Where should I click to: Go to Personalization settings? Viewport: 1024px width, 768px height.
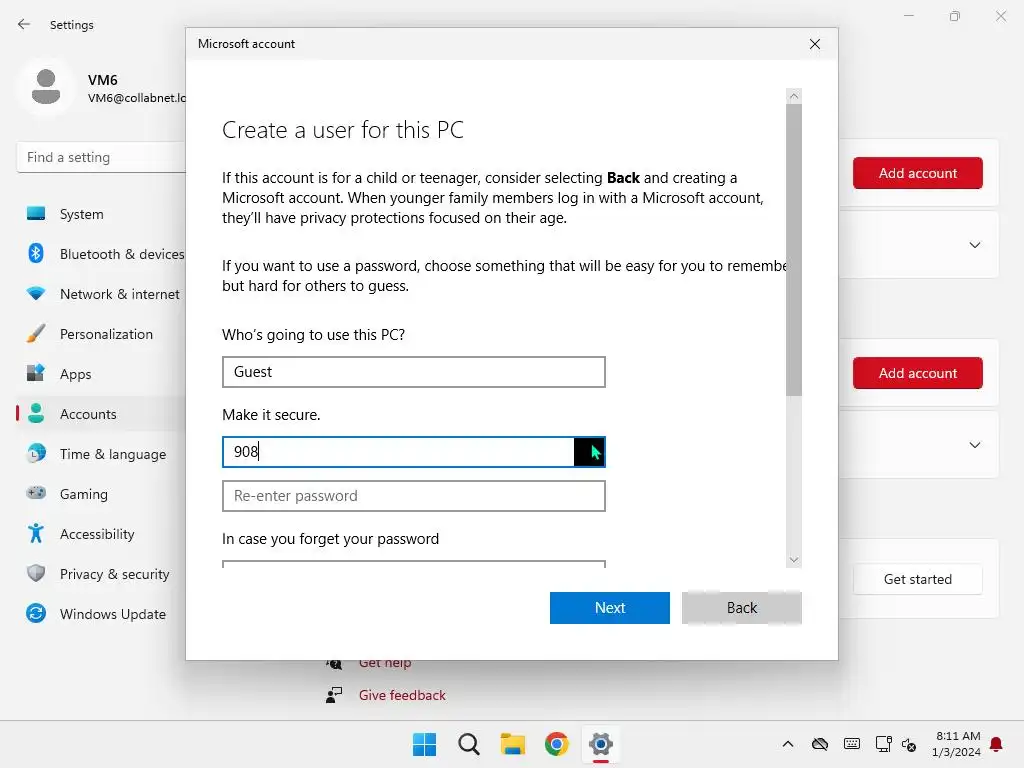coord(106,334)
